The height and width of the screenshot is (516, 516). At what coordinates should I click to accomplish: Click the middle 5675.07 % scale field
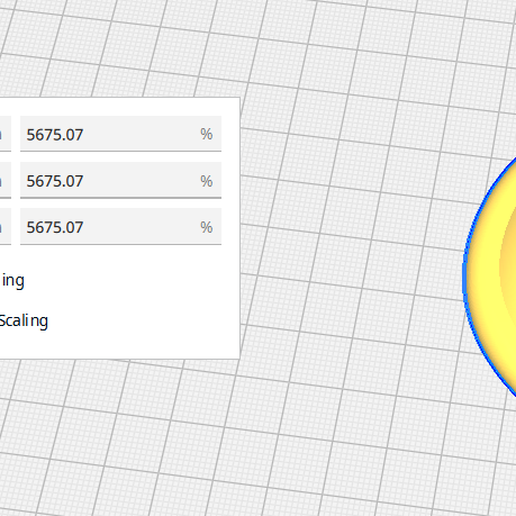pyautogui.click(x=121, y=180)
